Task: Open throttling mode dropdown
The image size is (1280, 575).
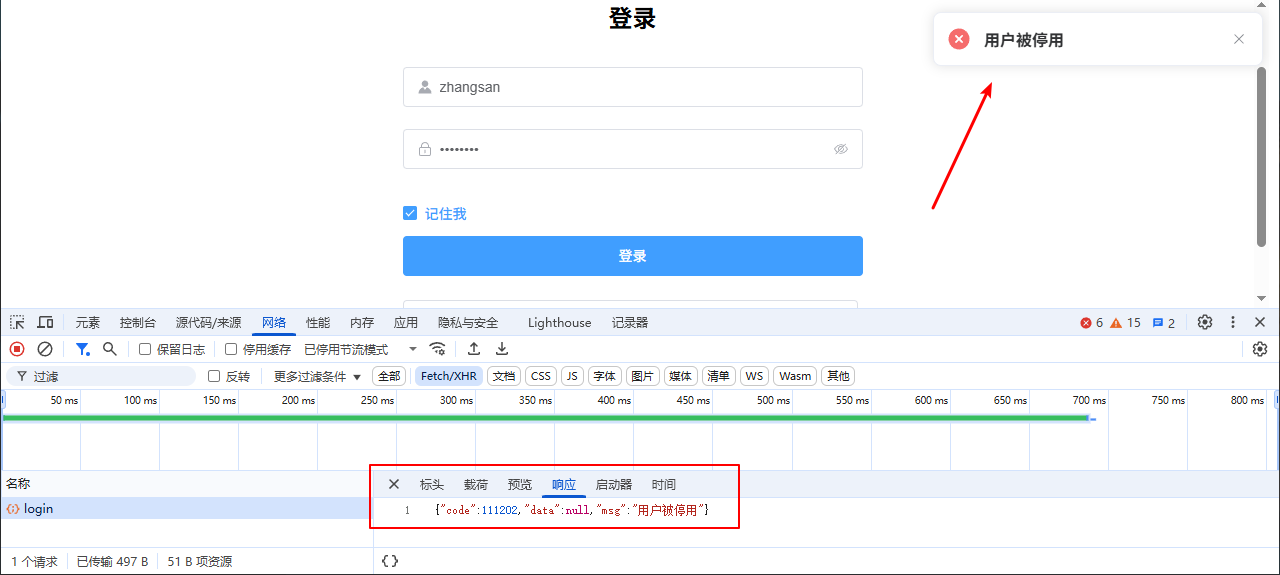Action: pos(361,349)
